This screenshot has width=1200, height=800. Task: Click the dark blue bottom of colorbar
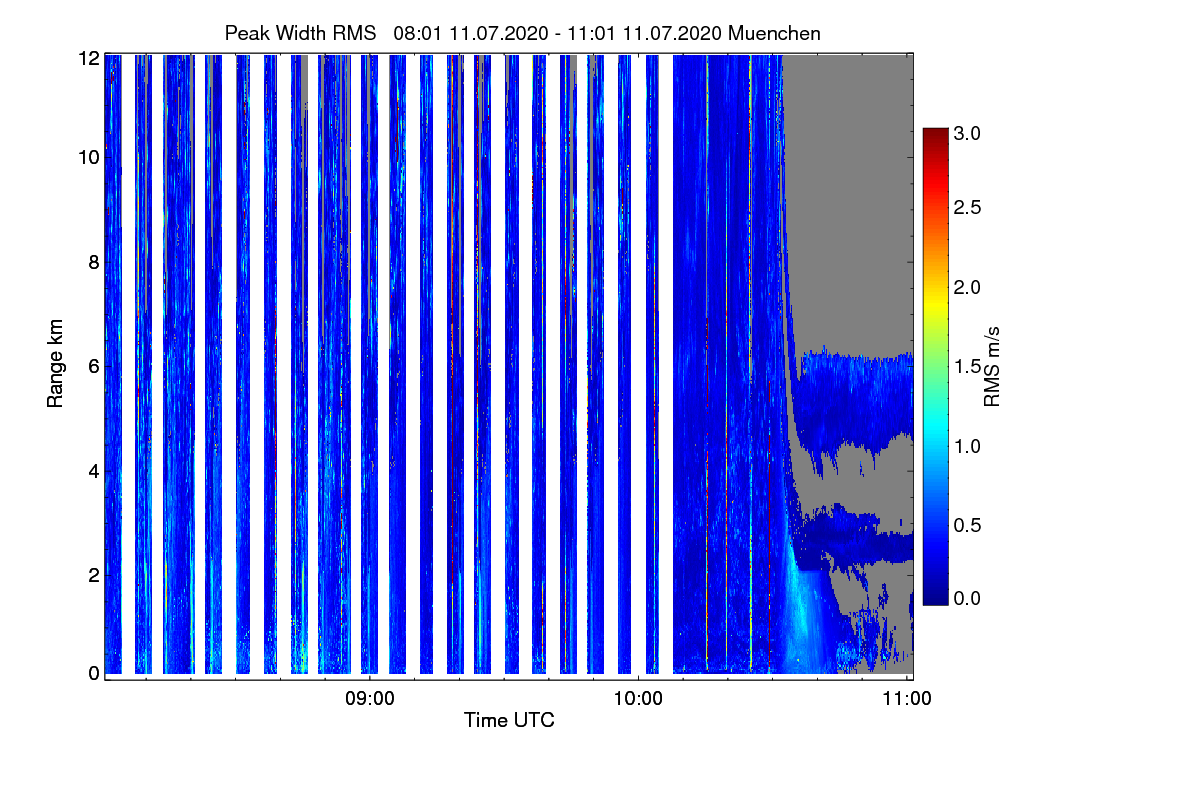point(934,595)
